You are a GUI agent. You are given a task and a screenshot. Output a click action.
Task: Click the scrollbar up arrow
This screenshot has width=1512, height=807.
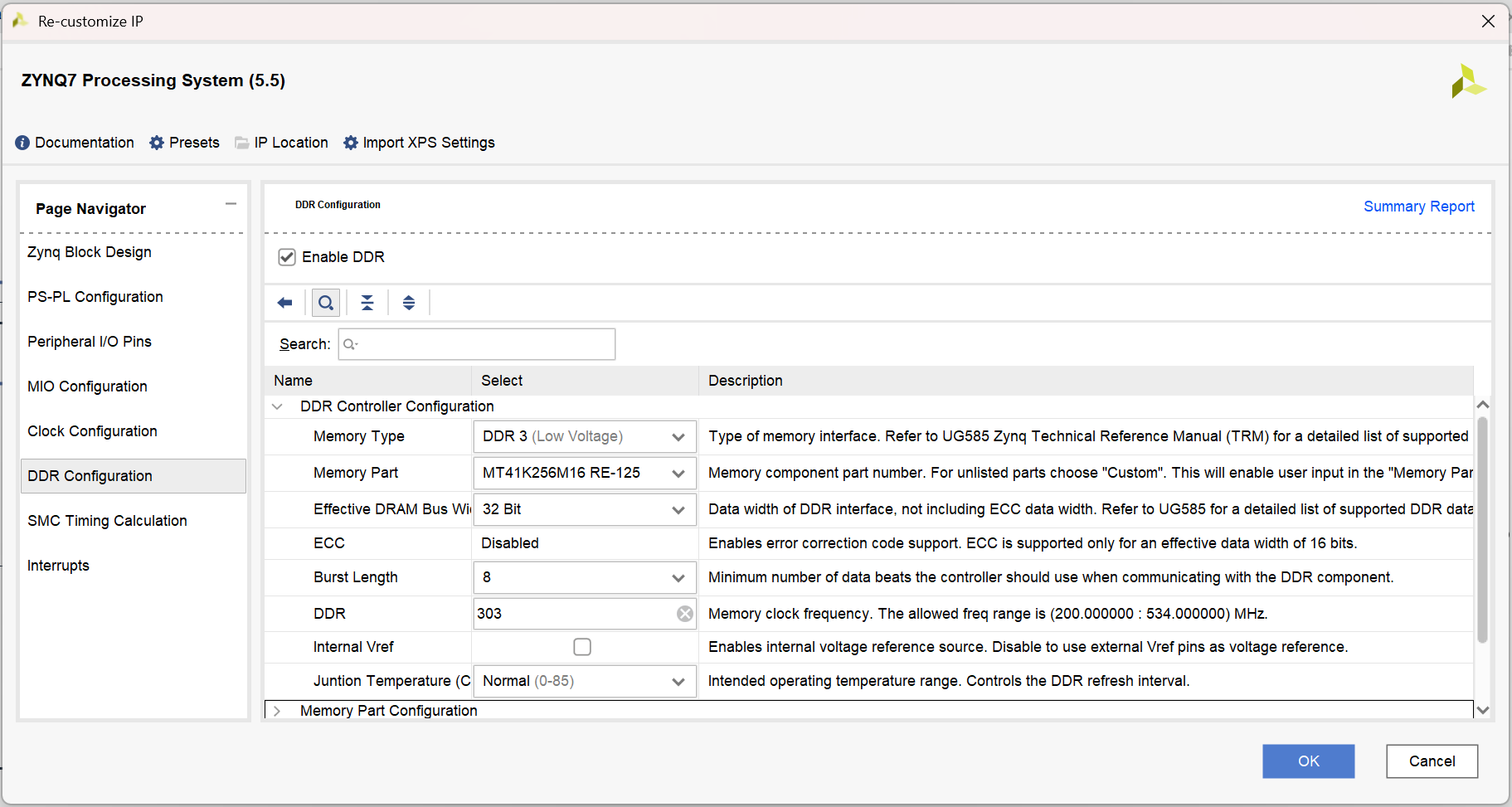pos(1483,405)
